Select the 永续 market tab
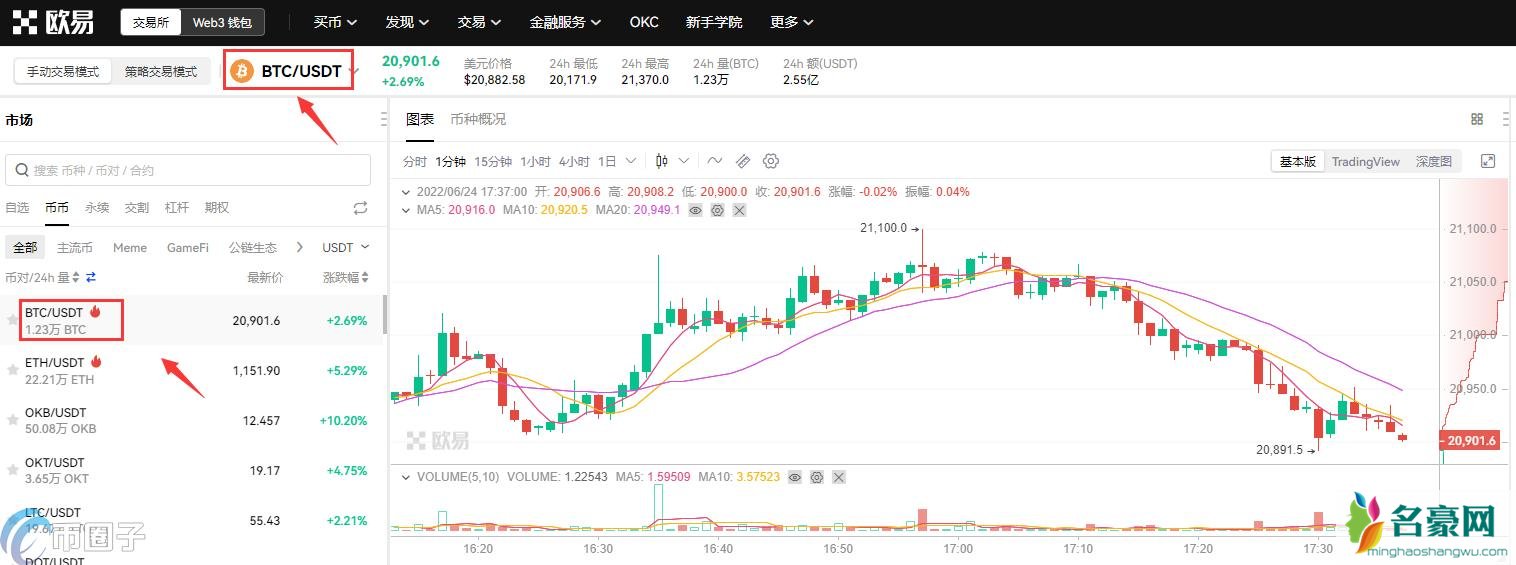 (97, 208)
